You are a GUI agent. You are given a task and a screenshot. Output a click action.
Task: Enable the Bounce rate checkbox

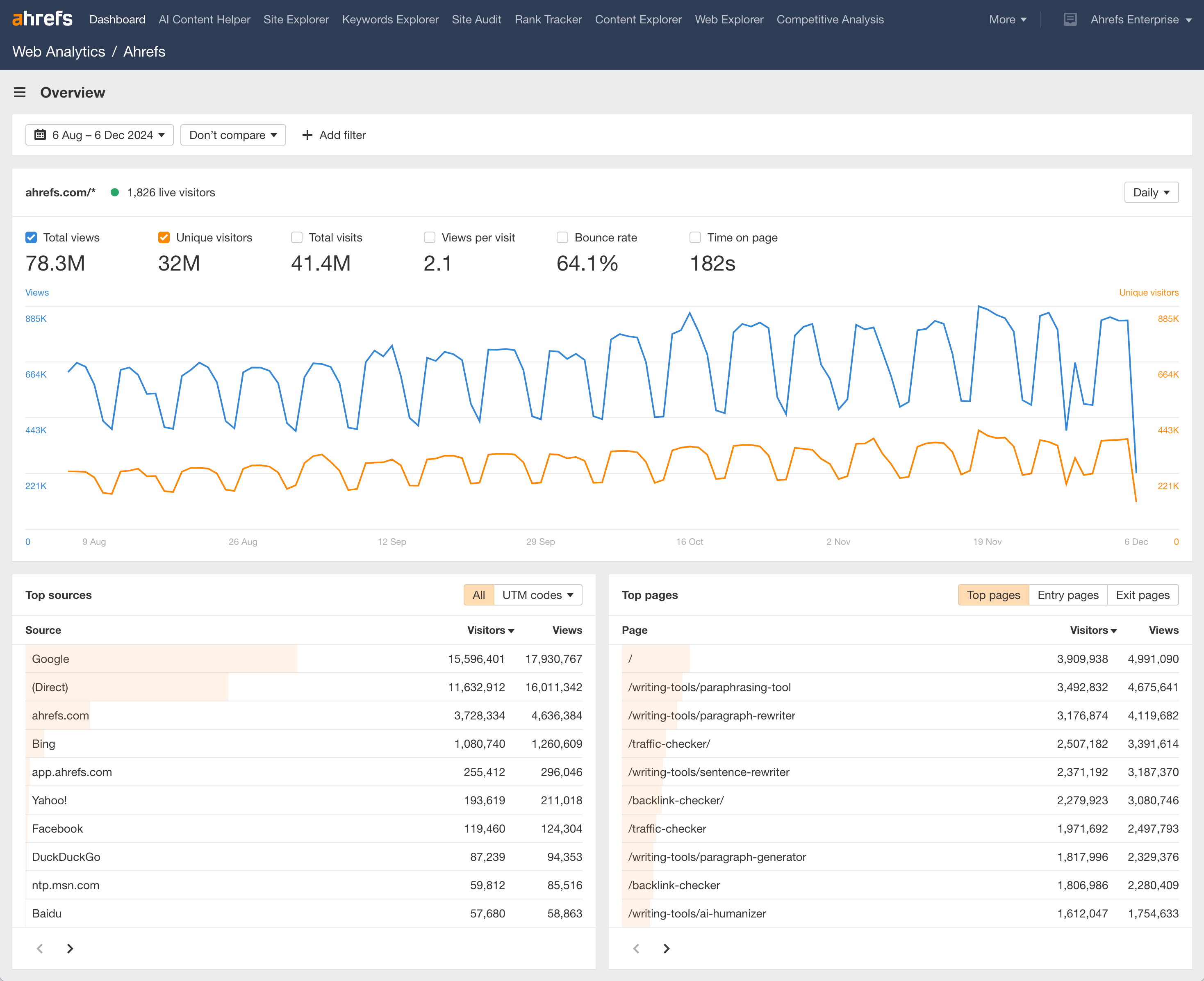[x=562, y=237]
